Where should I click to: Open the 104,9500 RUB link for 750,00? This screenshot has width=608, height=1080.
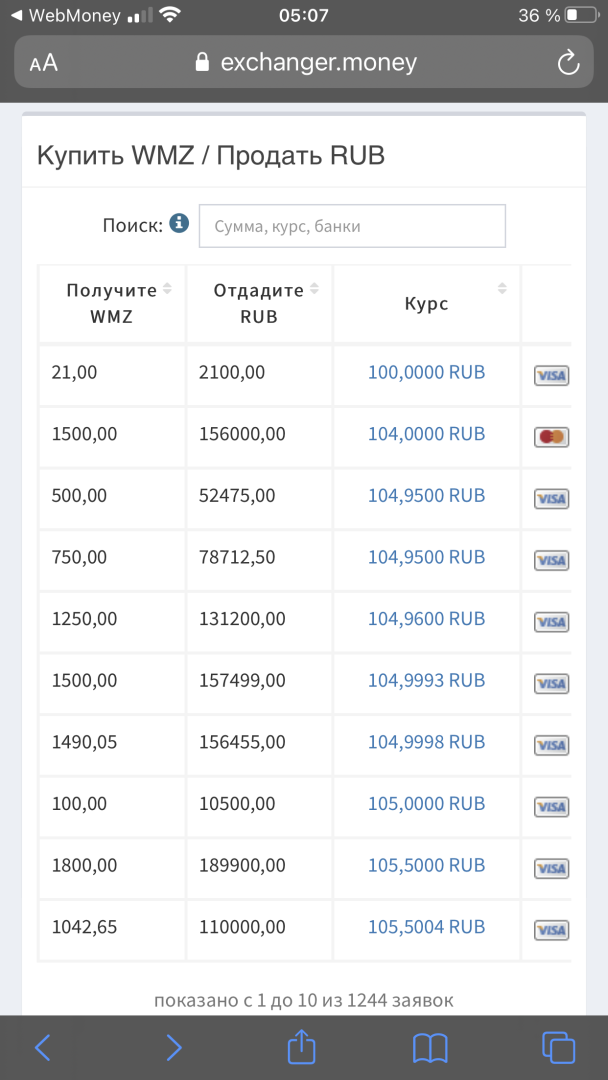426,557
